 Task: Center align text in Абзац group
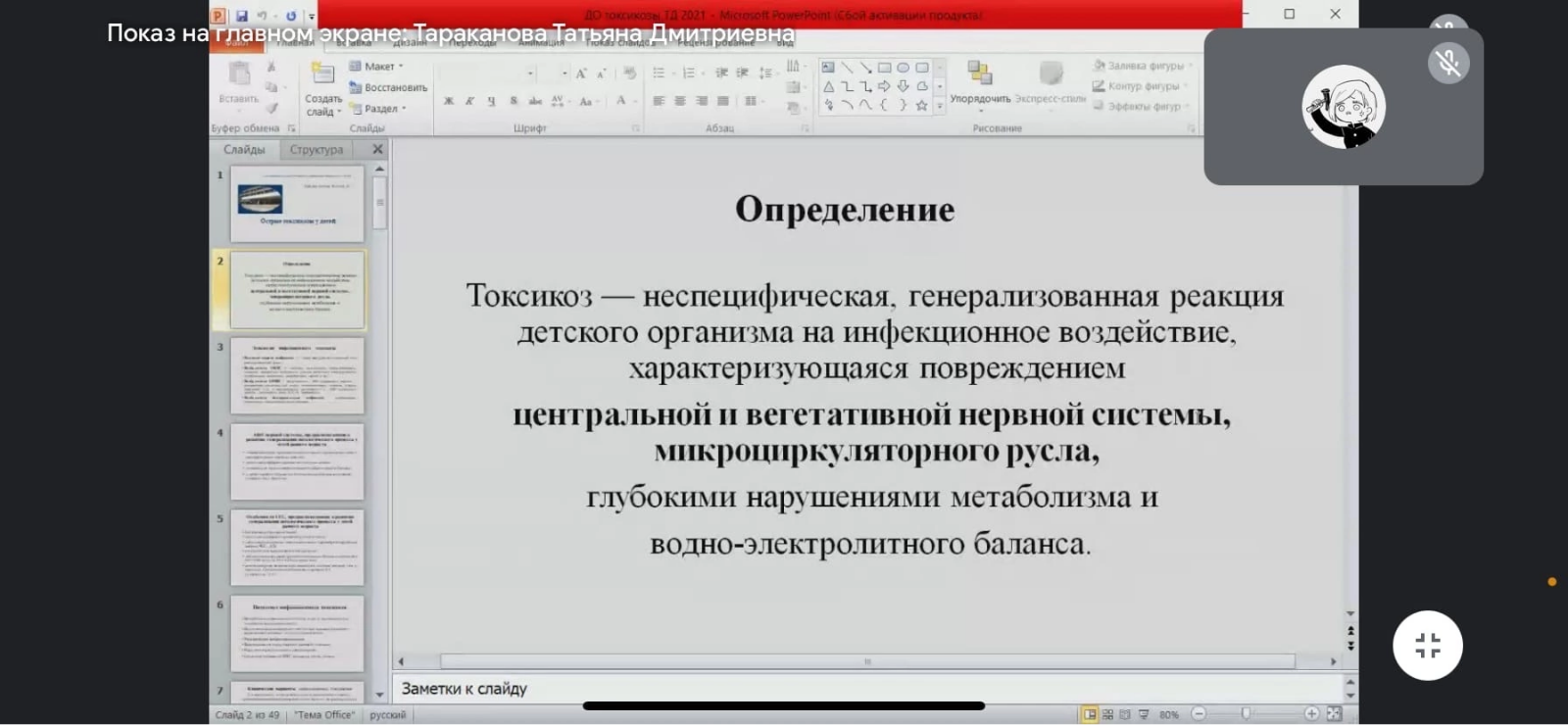pos(680,101)
